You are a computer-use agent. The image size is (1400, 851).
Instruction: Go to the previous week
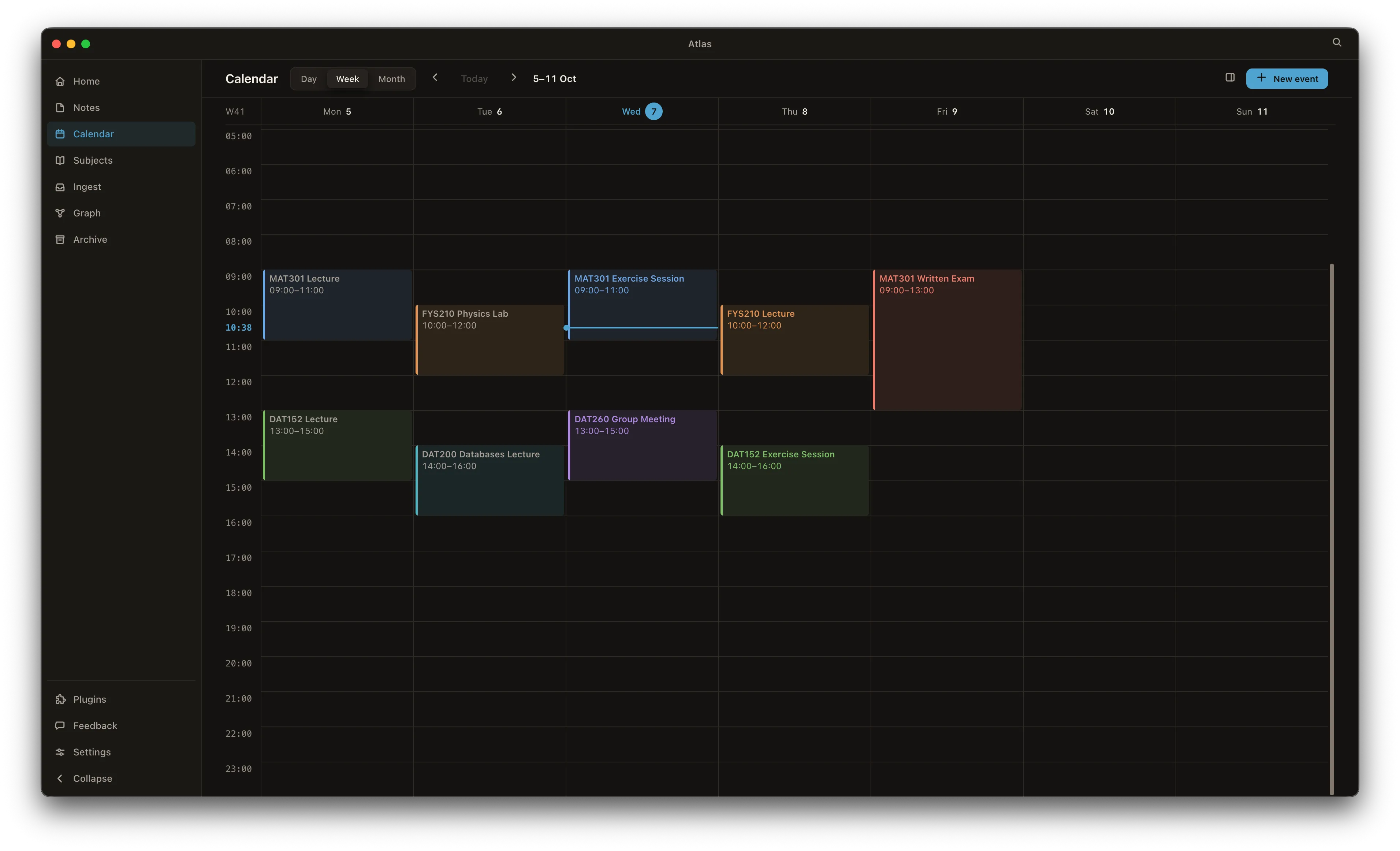(435, 78)
